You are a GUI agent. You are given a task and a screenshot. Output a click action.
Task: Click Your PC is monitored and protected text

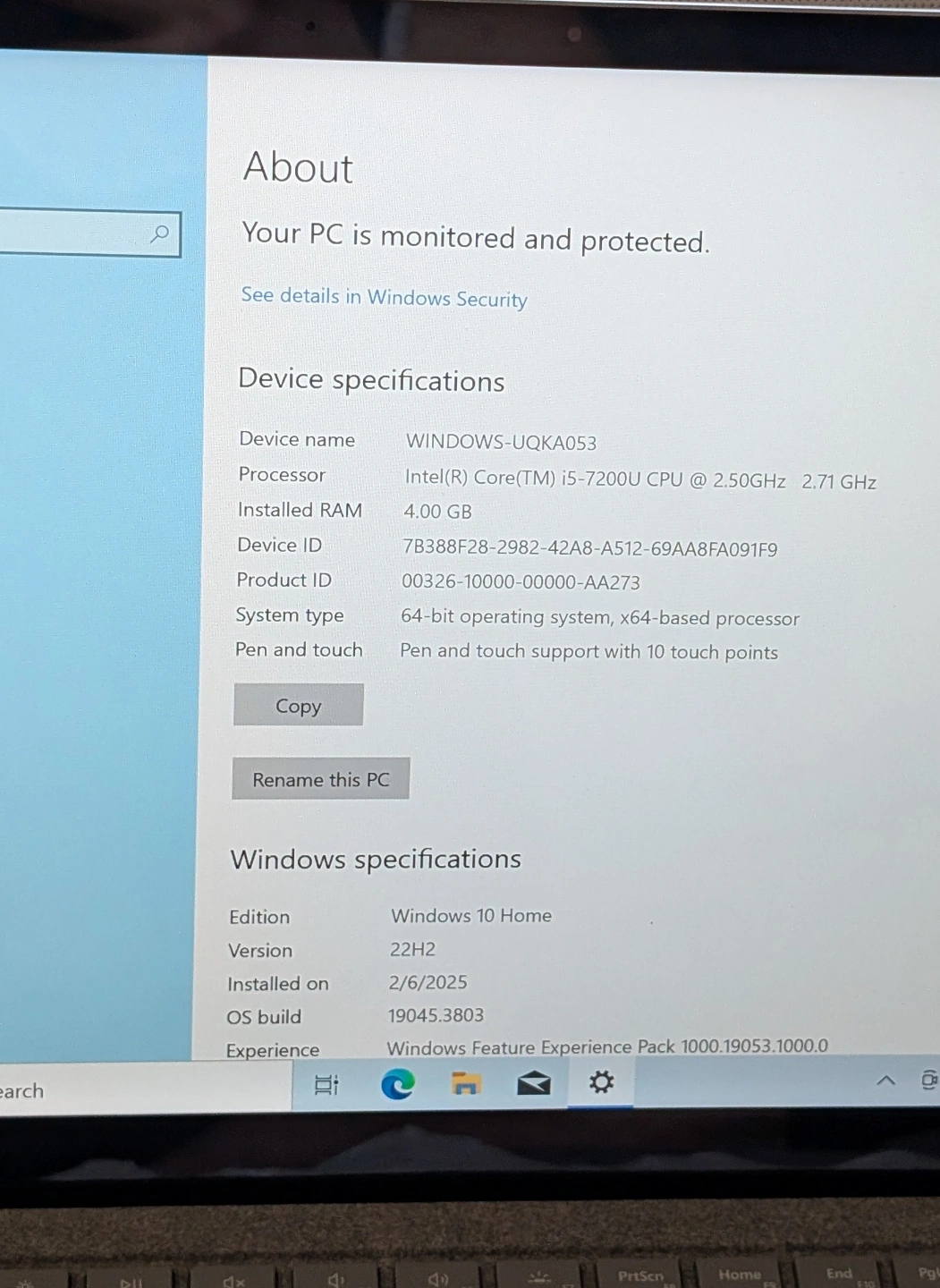tap(476, 238)
